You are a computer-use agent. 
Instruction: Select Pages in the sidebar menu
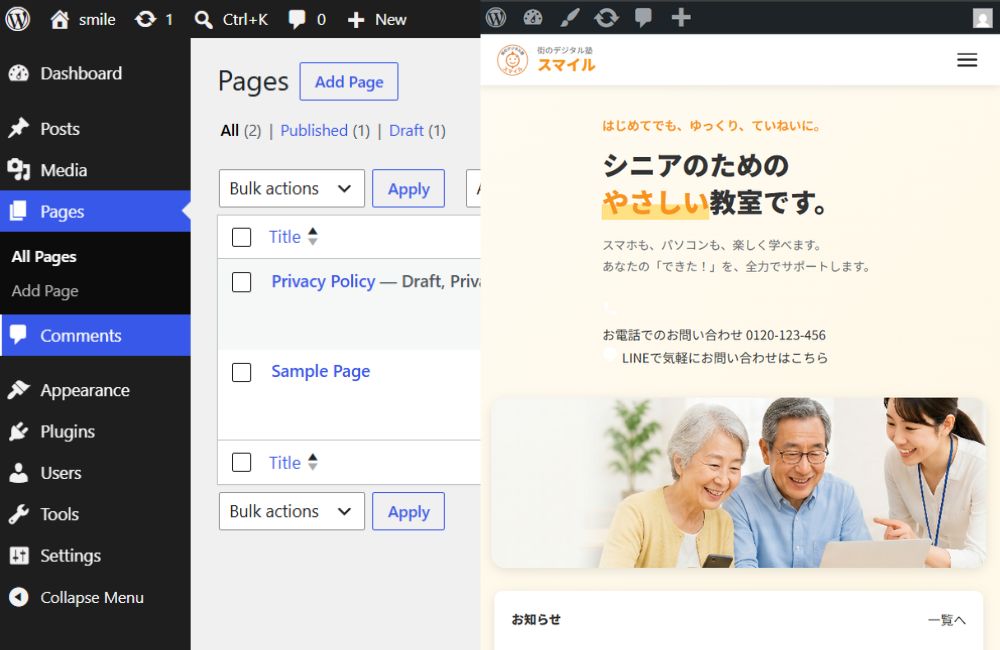point(95,211)
